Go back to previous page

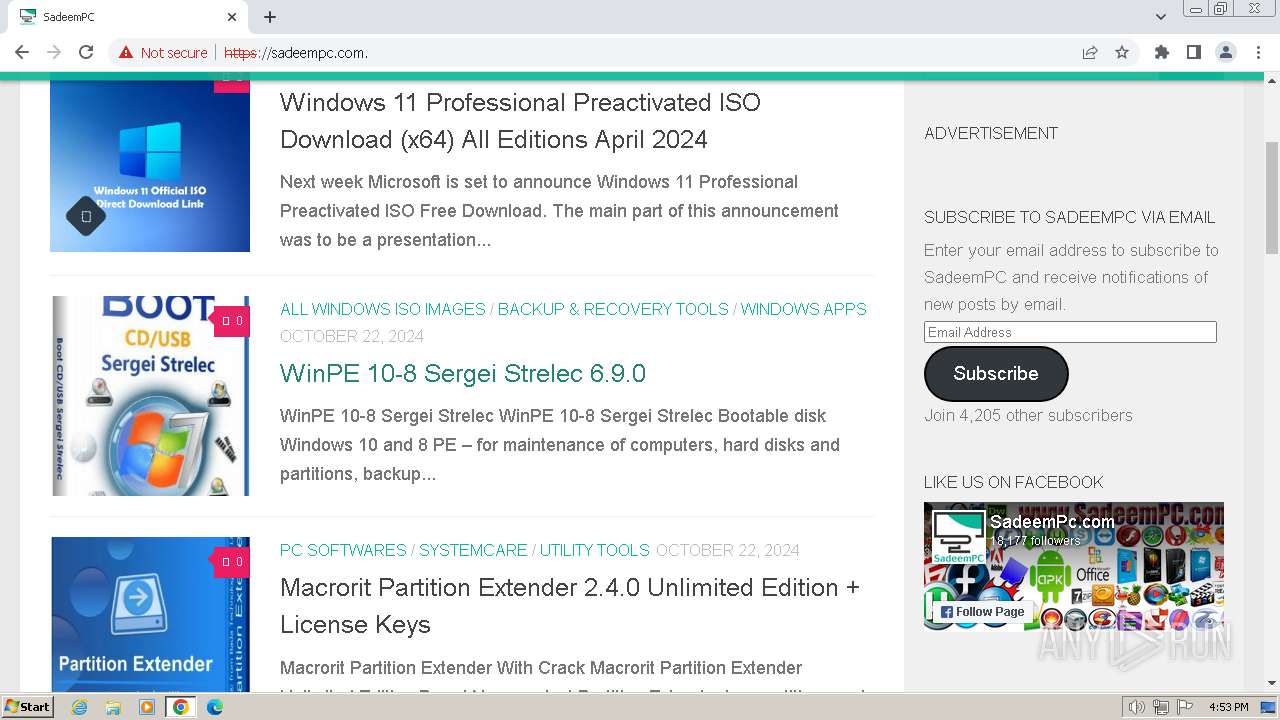[x=22, y=52]
